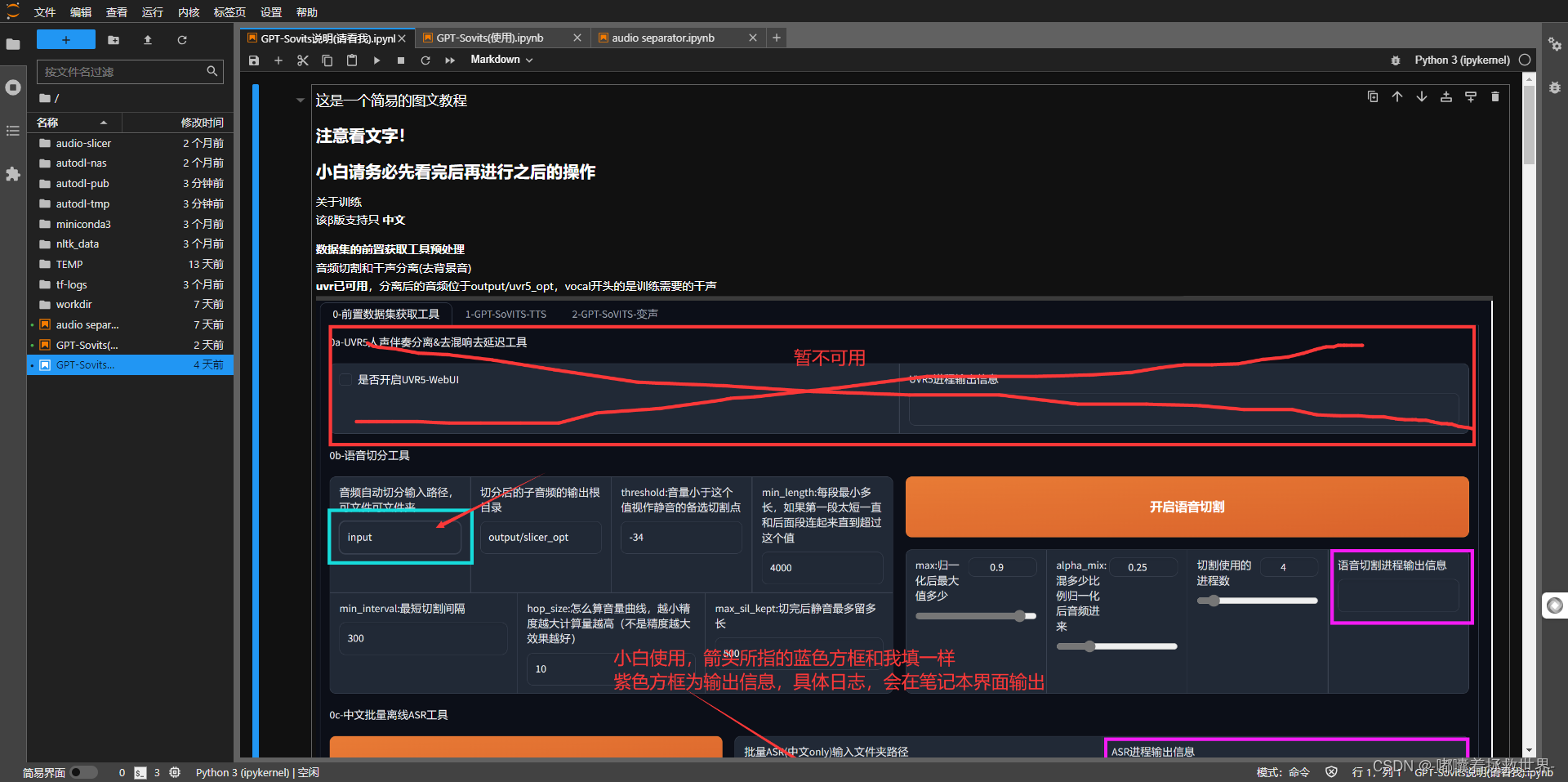The height and width of the screenshot is (782, 1568).
Task: Open the tf-logs folder
Action: point(131,284)
